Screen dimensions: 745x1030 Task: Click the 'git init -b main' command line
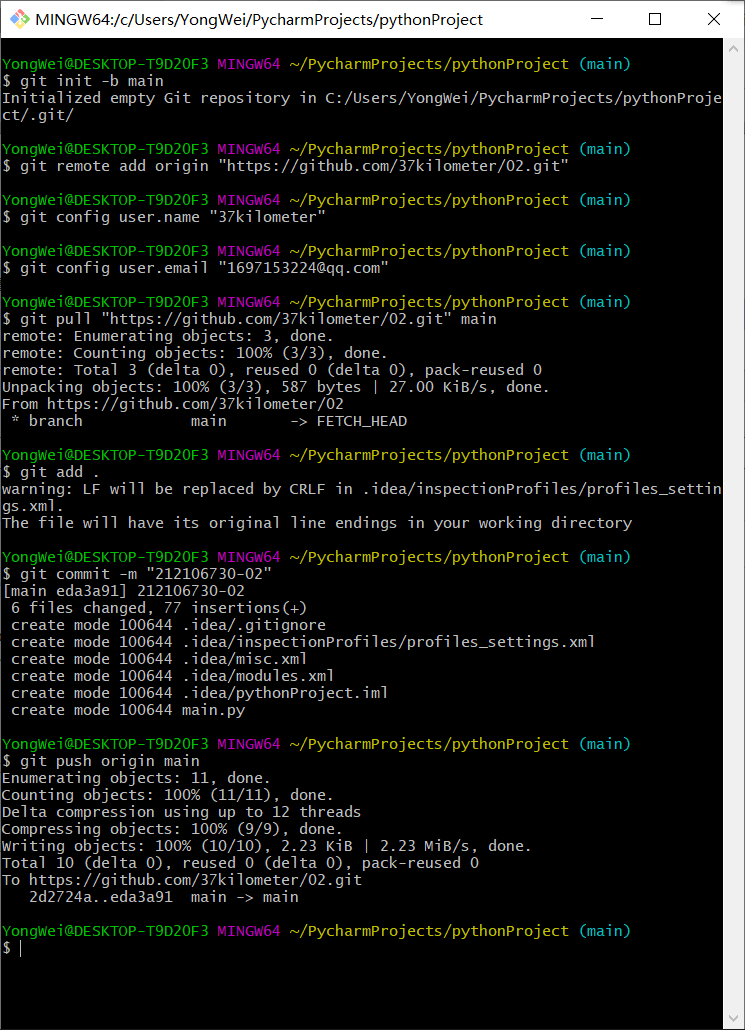pos(83,81)
